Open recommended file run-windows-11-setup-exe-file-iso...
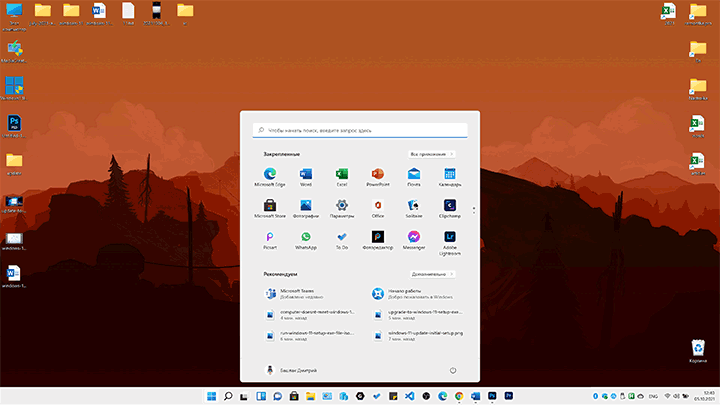 309,336
